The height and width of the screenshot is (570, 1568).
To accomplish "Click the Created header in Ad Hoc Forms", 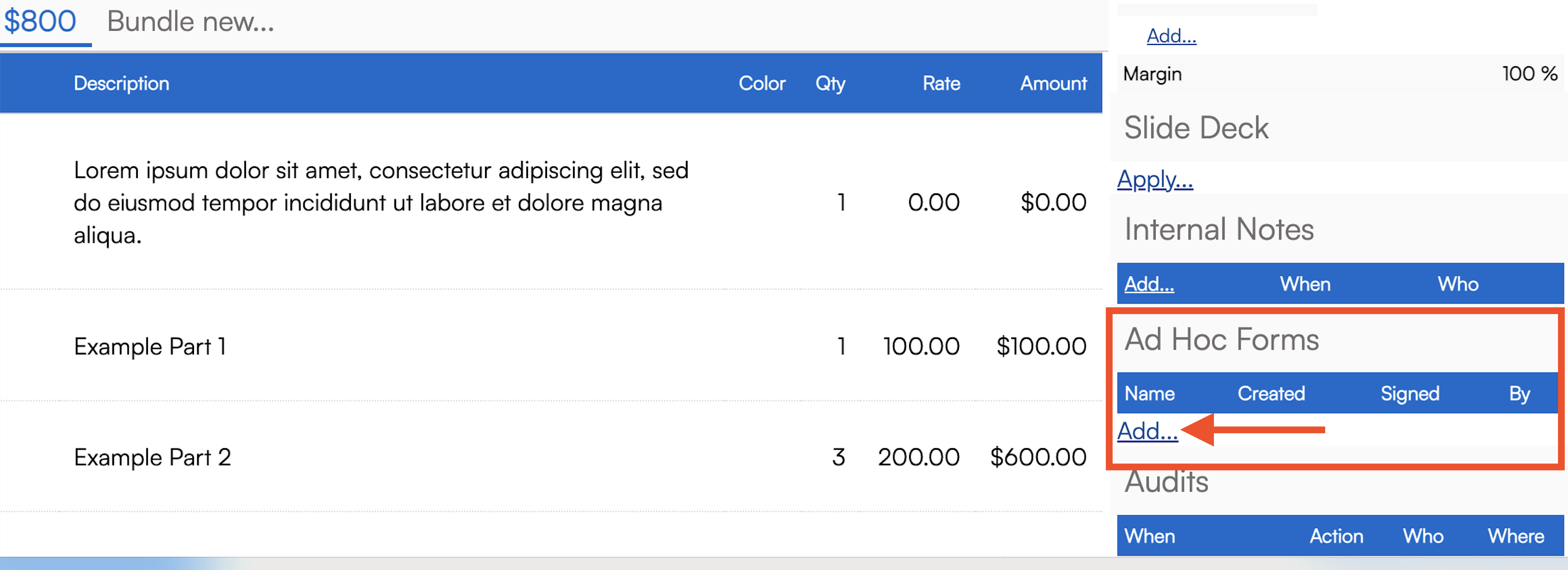I will point(1271,394).
